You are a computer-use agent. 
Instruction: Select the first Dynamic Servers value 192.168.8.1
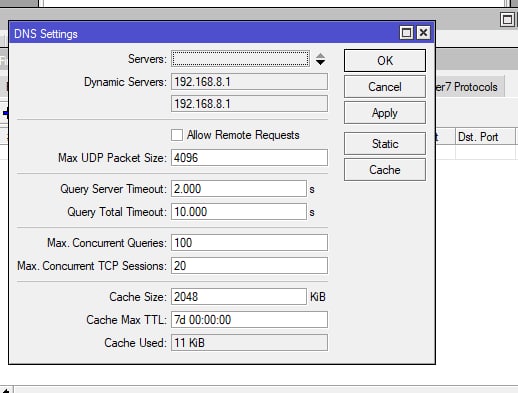pyautogui.click(x=249, y=82)
